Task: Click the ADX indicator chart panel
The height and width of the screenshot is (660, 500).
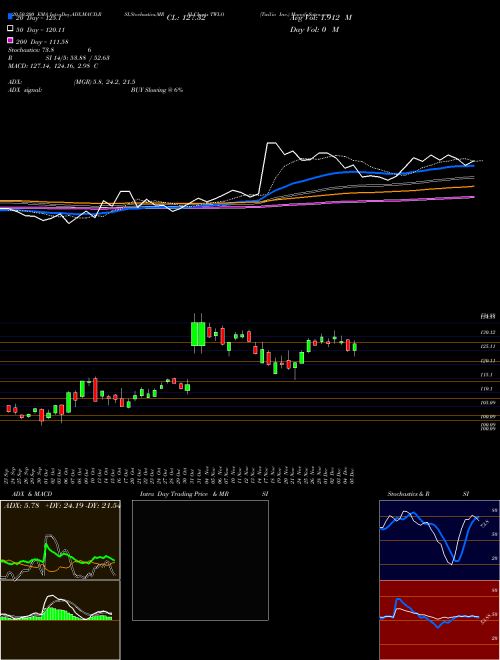Action: tap(60, 540)
